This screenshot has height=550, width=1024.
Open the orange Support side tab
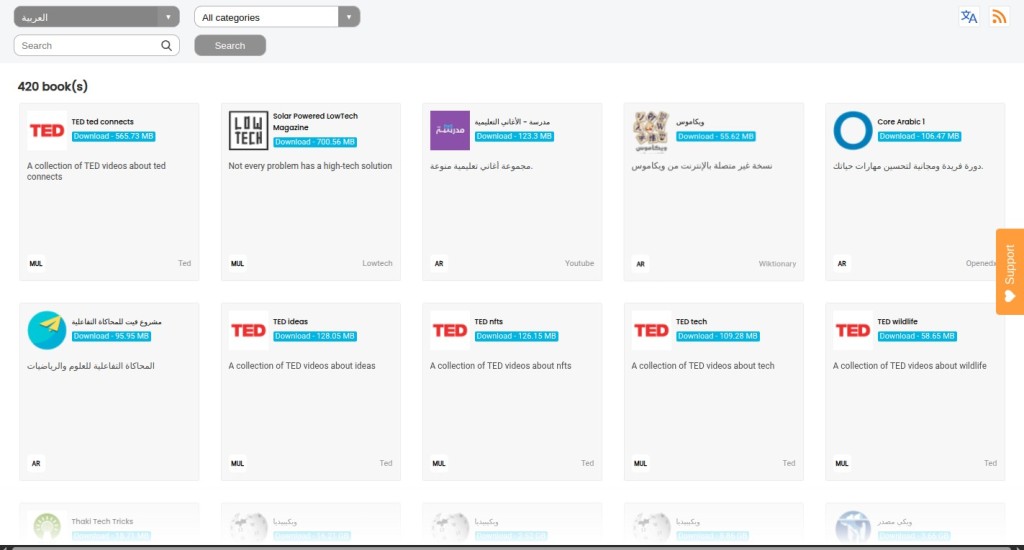tap(1009, 271)
